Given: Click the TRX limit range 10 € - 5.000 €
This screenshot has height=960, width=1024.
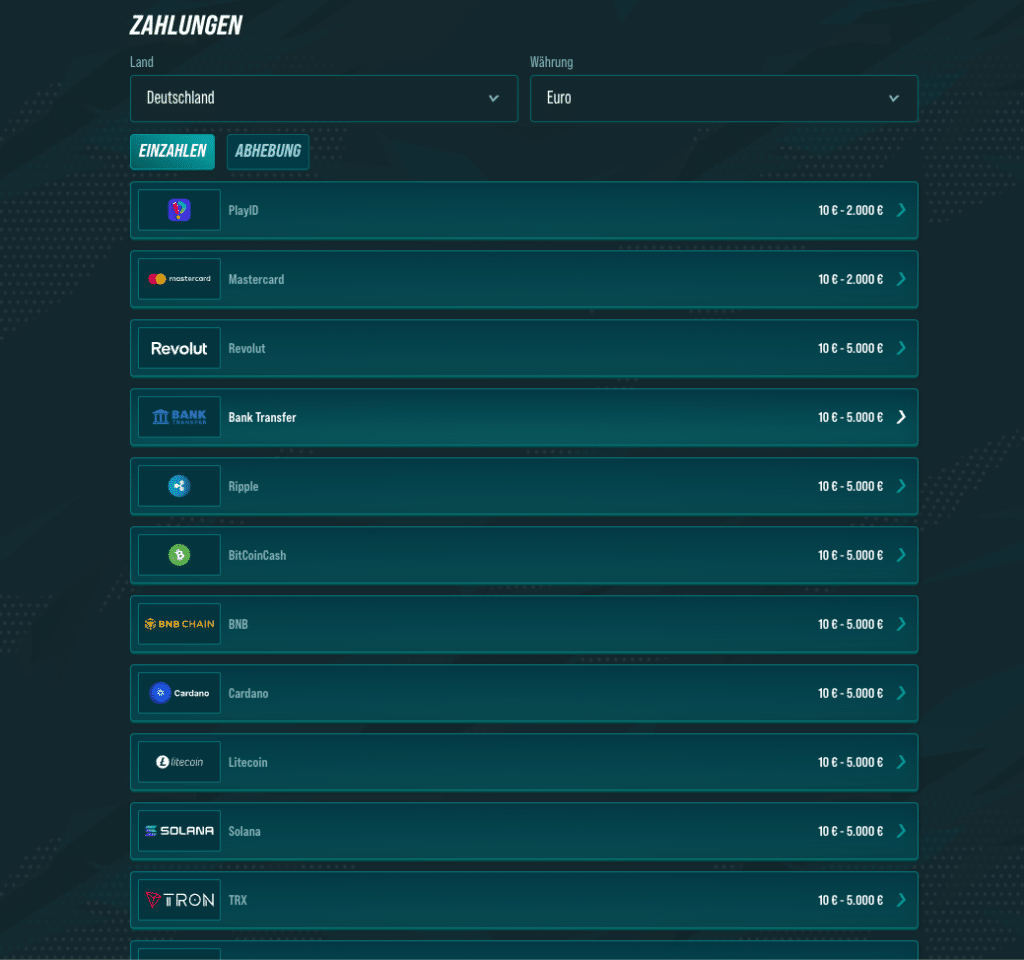Looking at the screenshot, I should click(x=850, y=900).
